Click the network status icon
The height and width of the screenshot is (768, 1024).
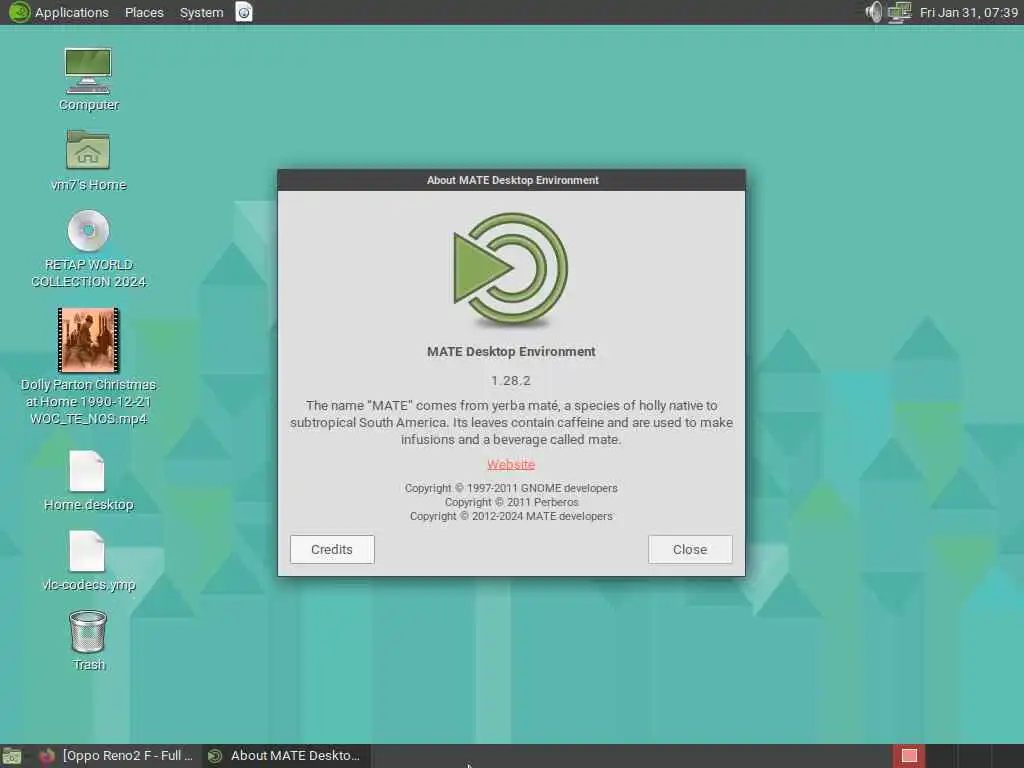point(899,12)
